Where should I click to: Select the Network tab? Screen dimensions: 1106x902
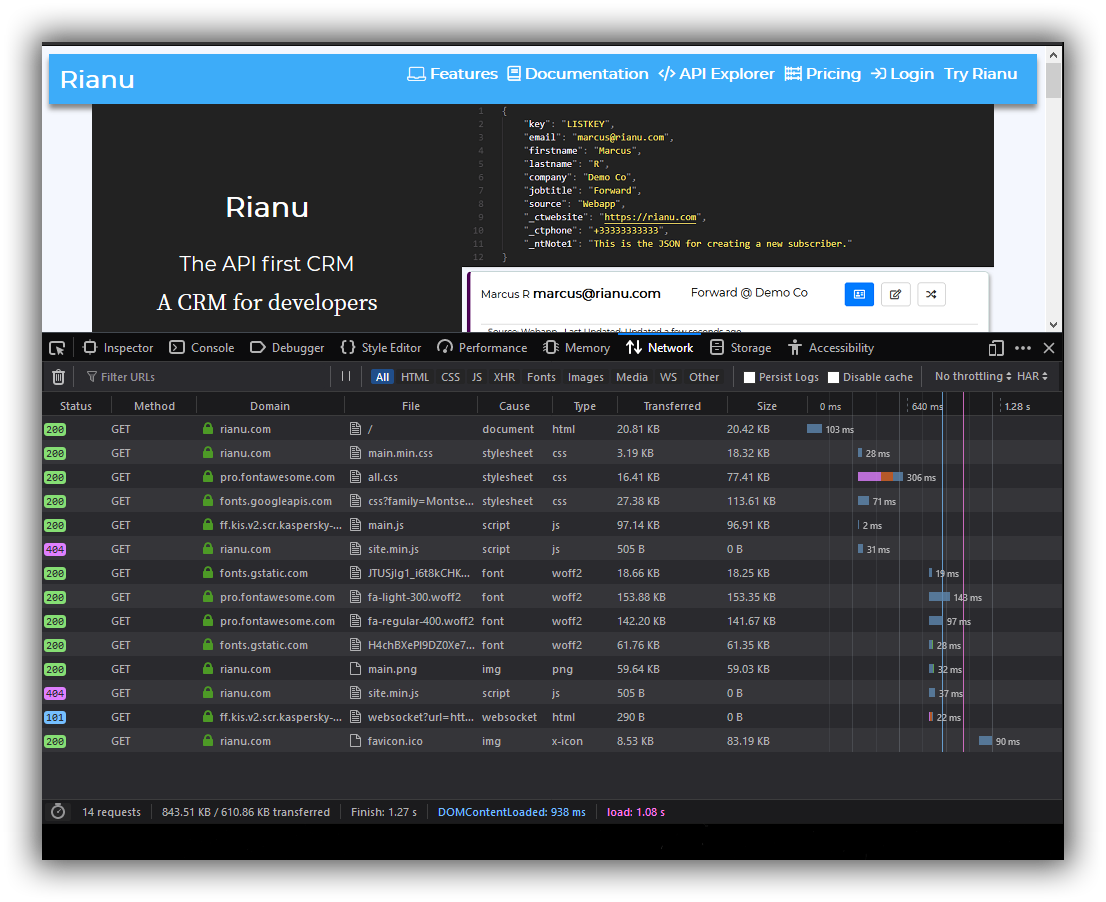click(x=660, y=348)
